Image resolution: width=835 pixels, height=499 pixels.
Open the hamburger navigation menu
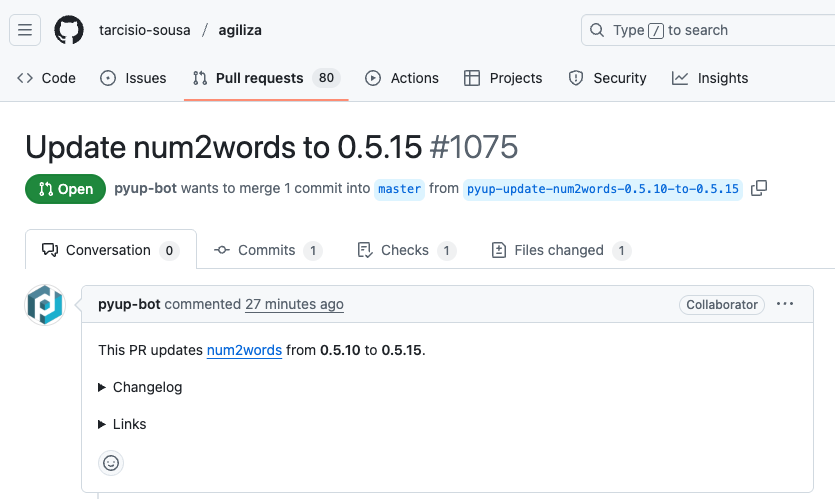tap(25, 30)
